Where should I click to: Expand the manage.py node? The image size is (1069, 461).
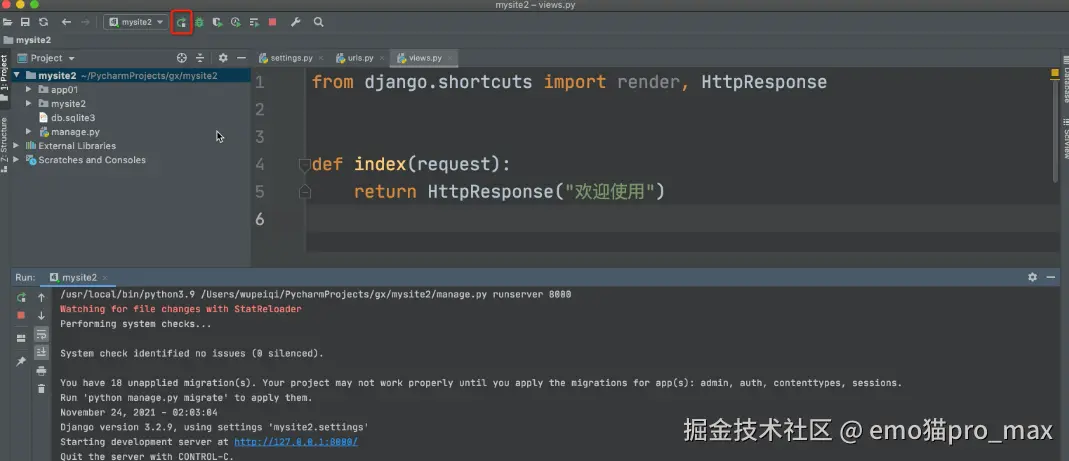(x=29, y=132)
